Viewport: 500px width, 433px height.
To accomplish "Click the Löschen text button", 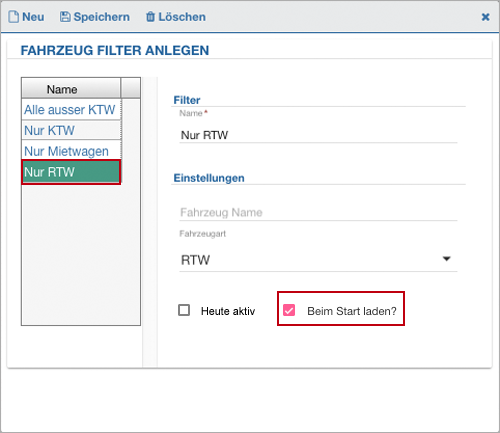I will 182,17.
